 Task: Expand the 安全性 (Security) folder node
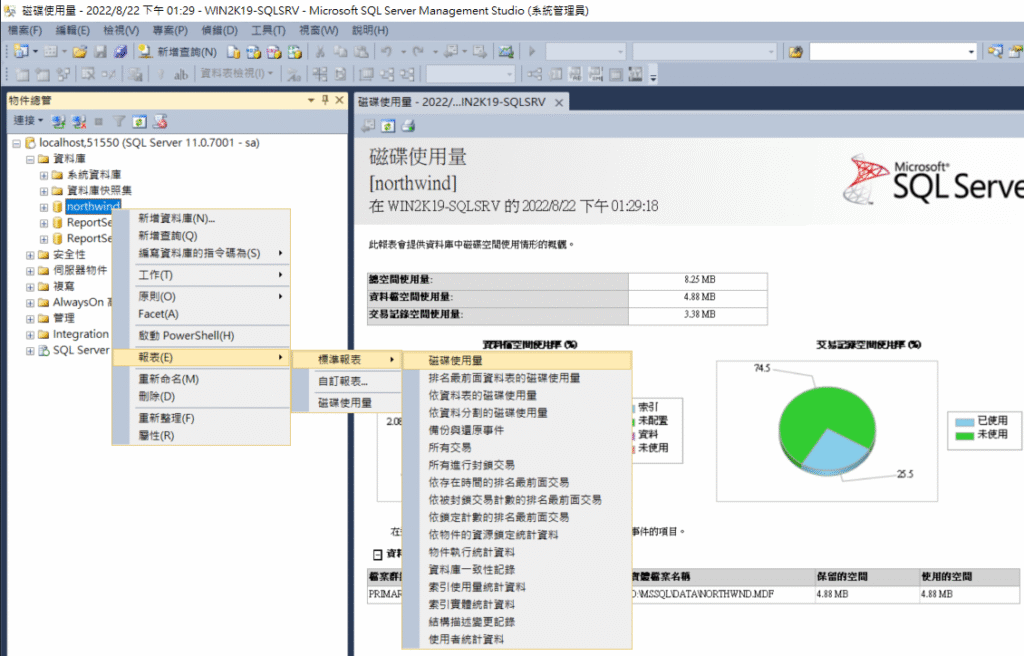pos(30,255)
